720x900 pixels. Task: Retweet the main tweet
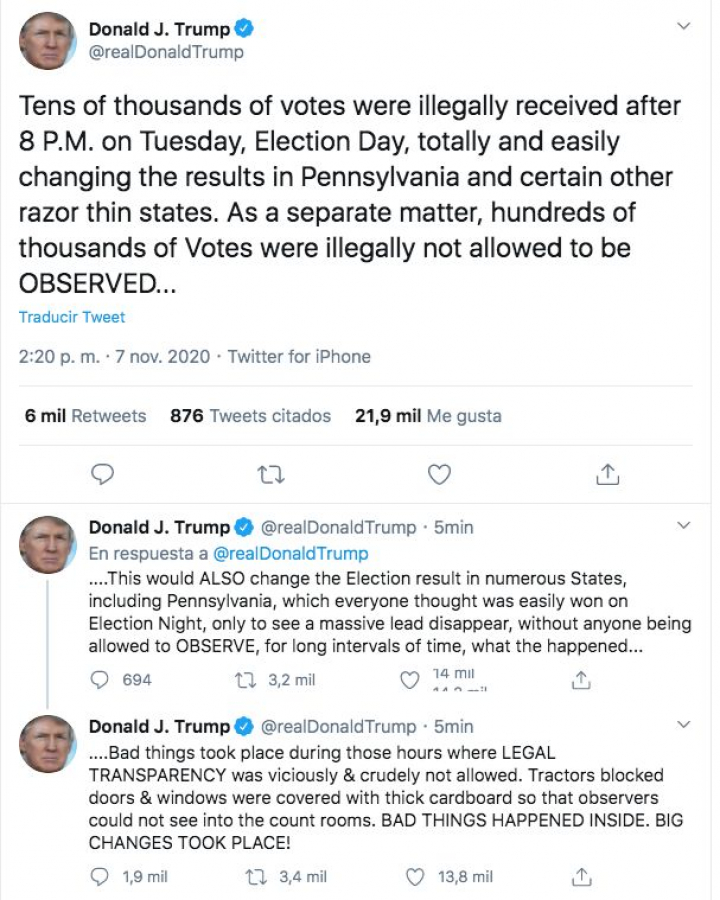270,474
